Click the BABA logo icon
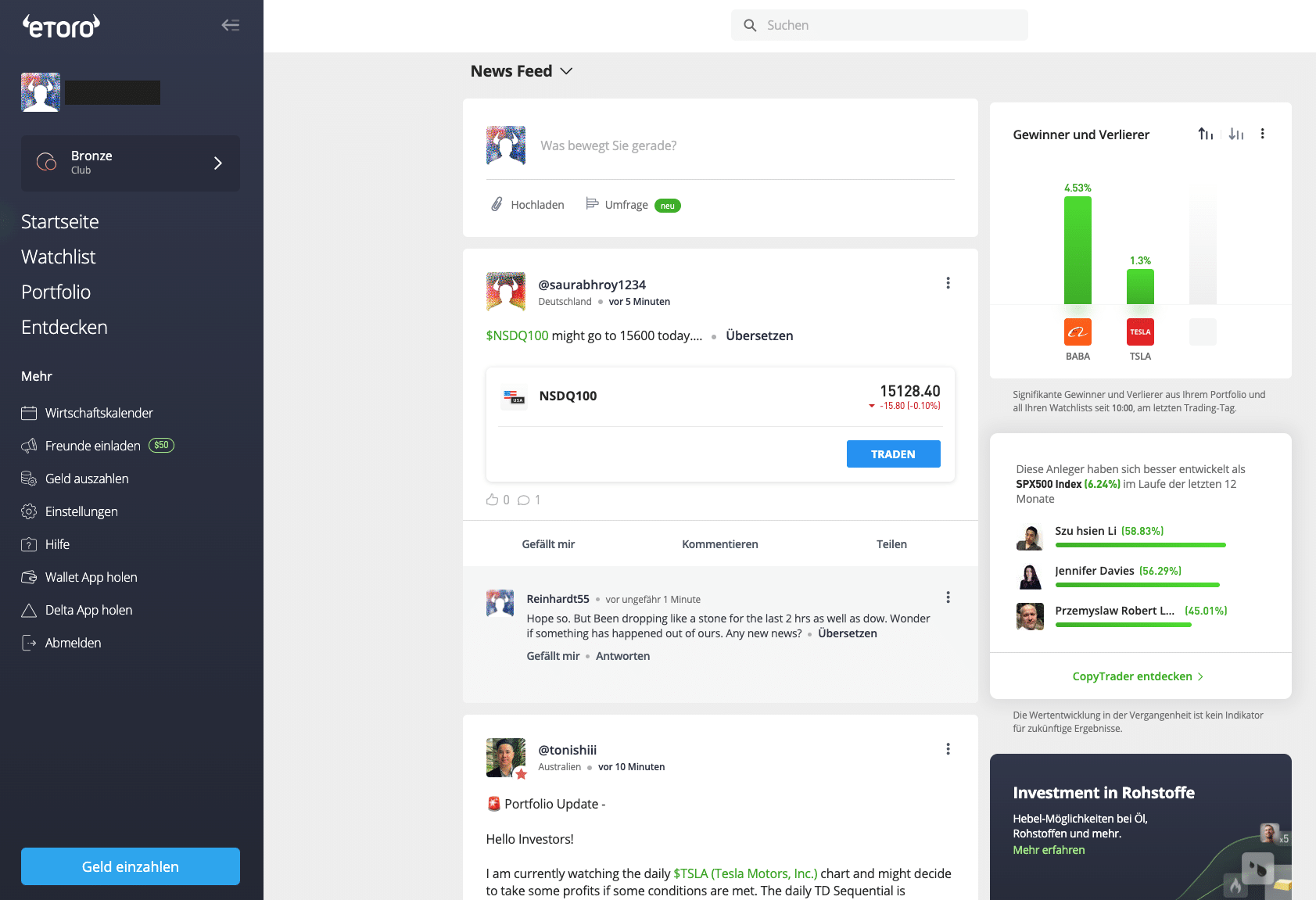The image size is (1316, 900). [1078, 332]
